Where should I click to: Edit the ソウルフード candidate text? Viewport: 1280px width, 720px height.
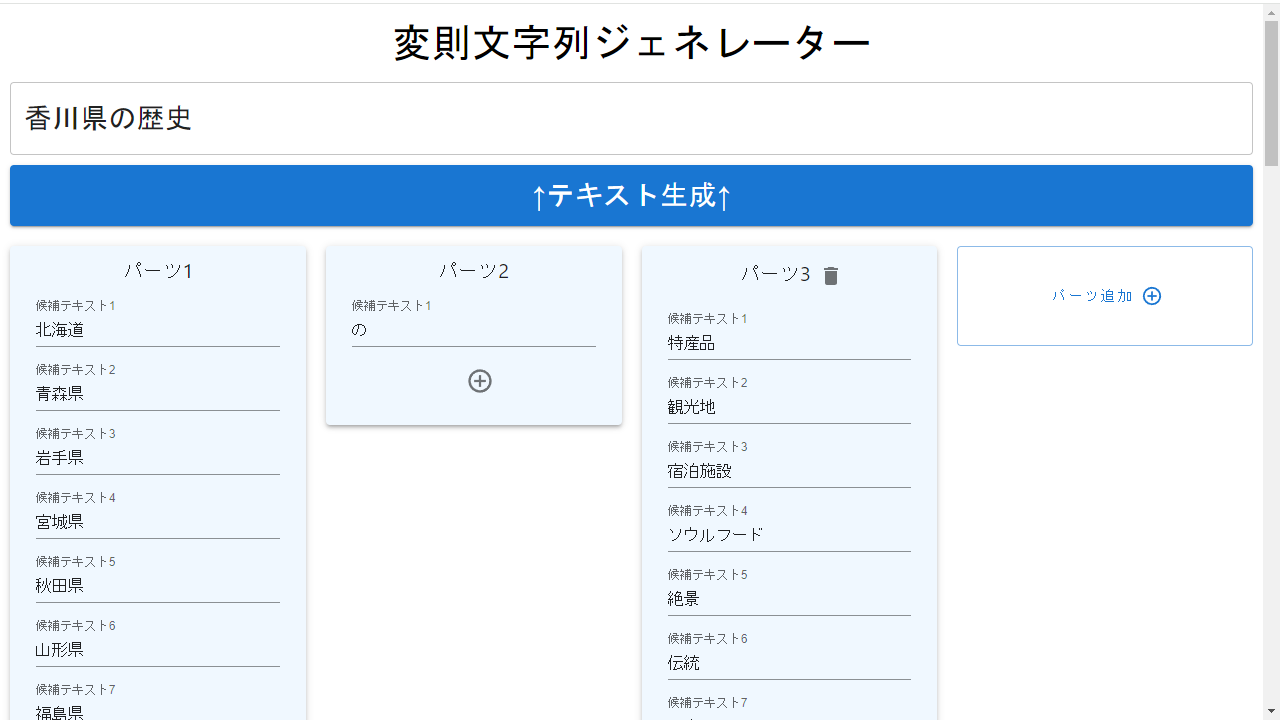point(789,535)
